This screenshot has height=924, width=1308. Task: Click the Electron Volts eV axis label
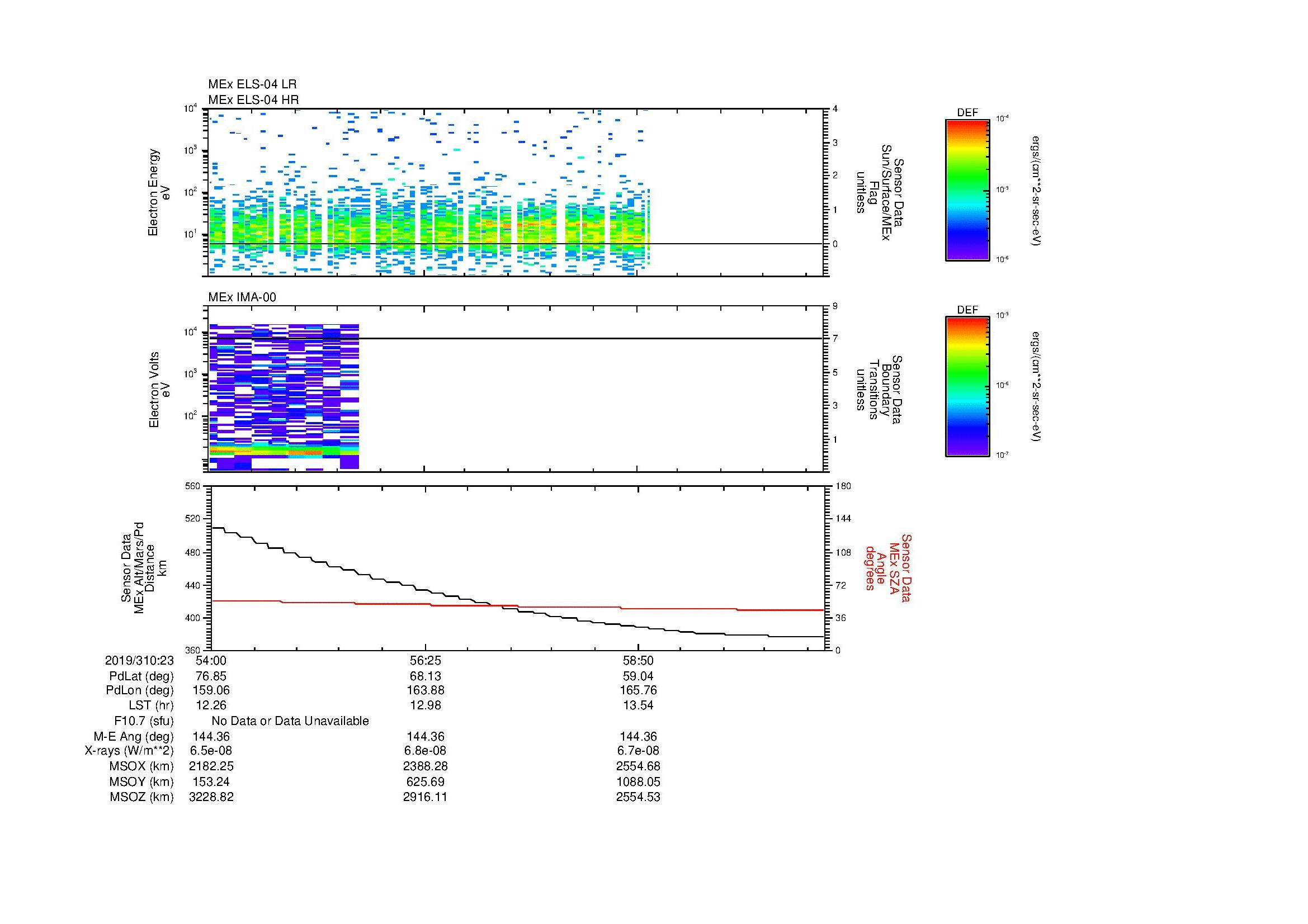(x=159, y=390)
